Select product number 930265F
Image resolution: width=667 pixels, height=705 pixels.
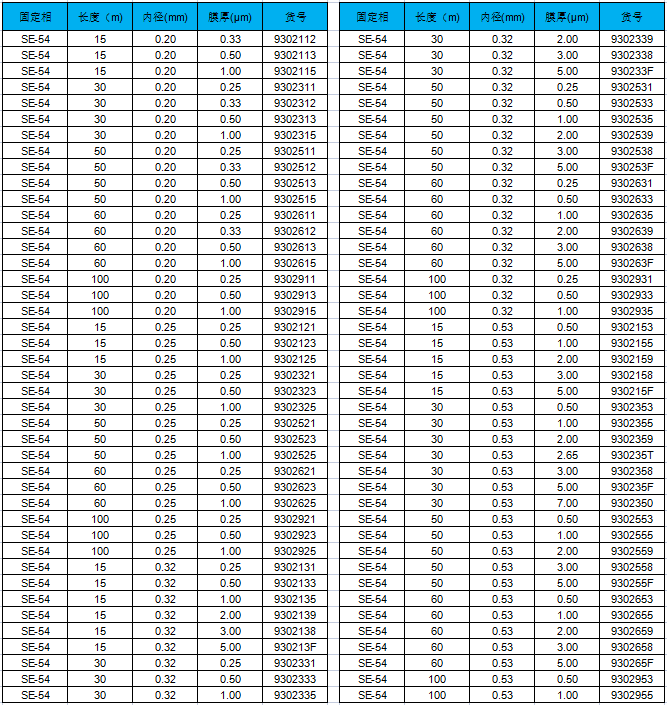pos(631,663)
